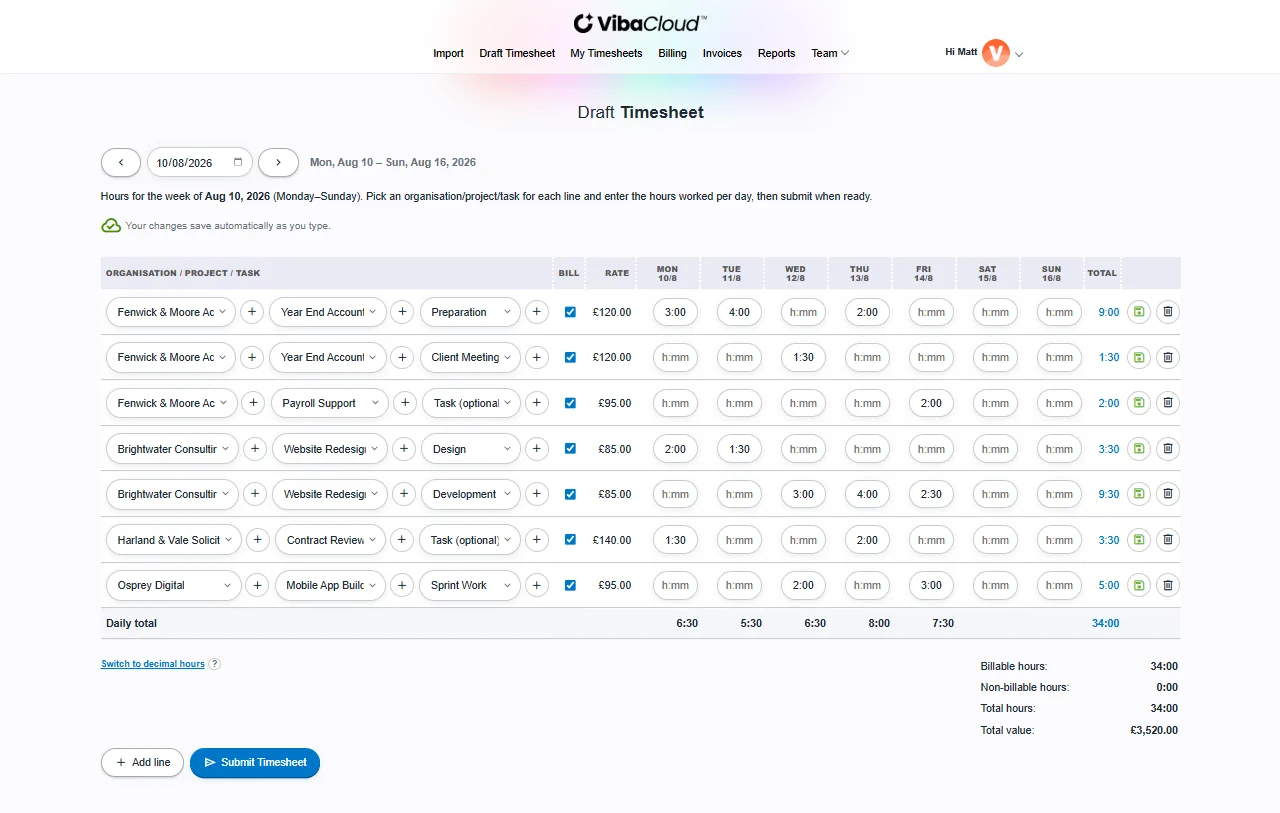The height and width of the screenshot is (813, 1280).
Task: Open the Harland & Vale Solicitors organisation dropdown
Action: click(x=173, y=539)
